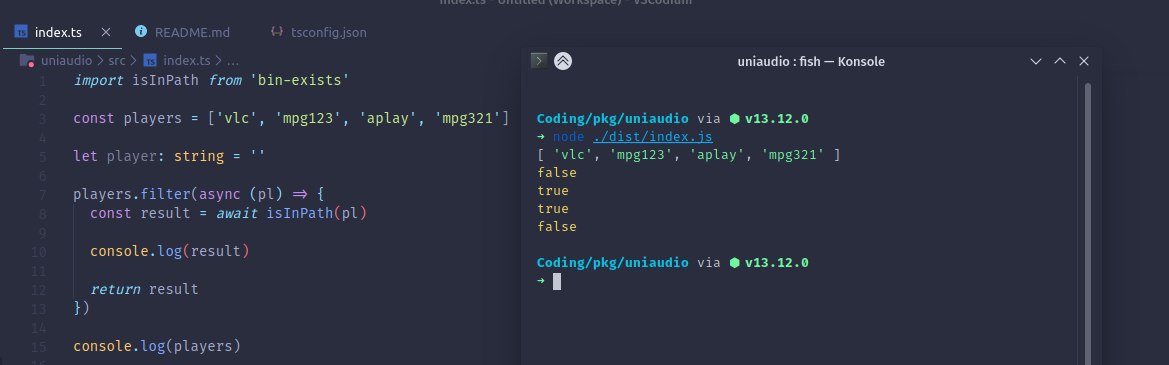Click the top Coding/pkg/uniaudio prompt path
1169x365 pixels.
coord(613,119)
